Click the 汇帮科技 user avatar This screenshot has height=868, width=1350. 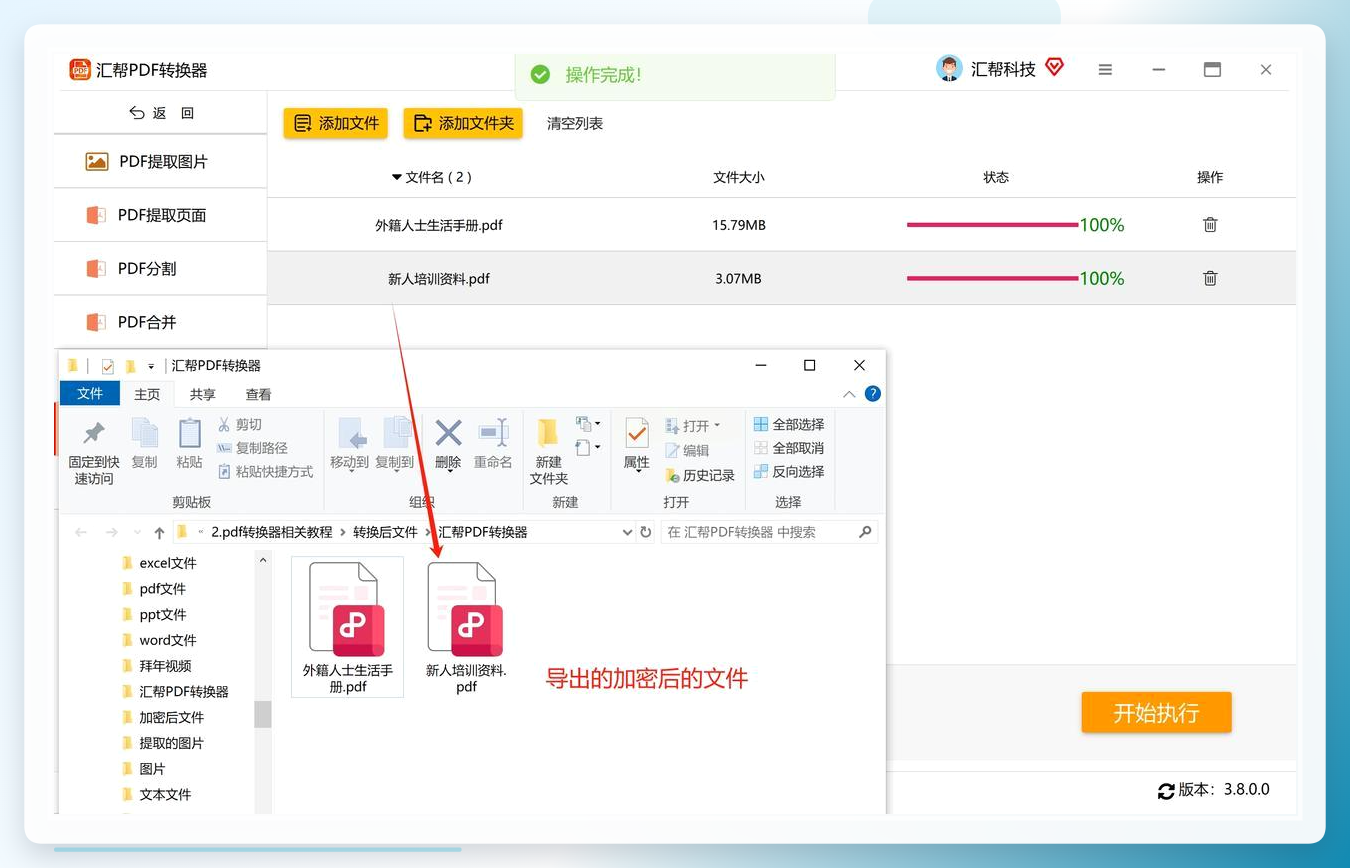(x=949, y=69)
